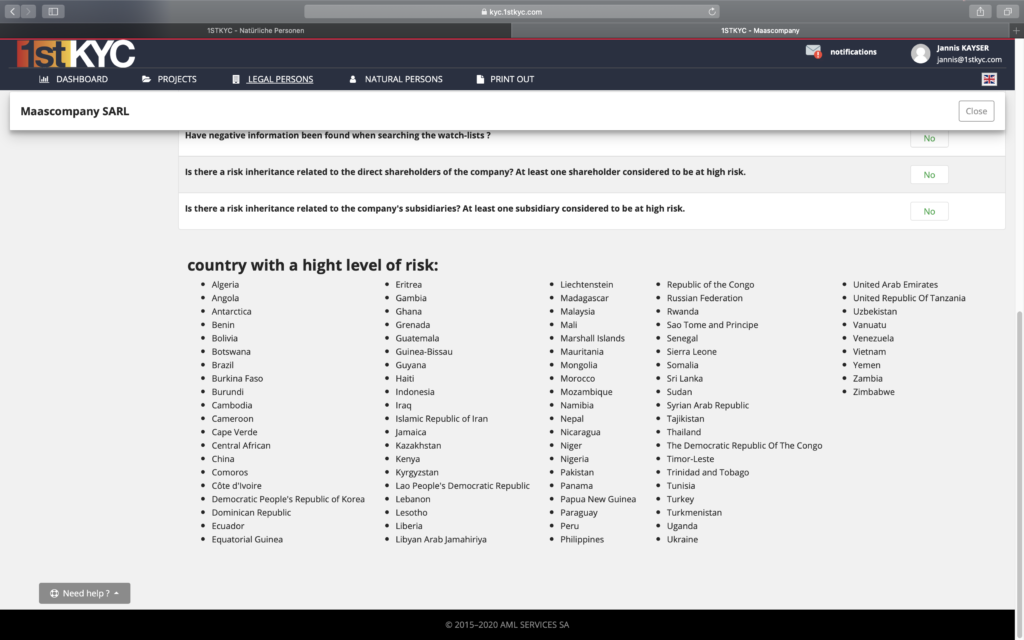The image size is (1024, 640).
Task: Show all tabs overview icon
Action: (1008, 11)
